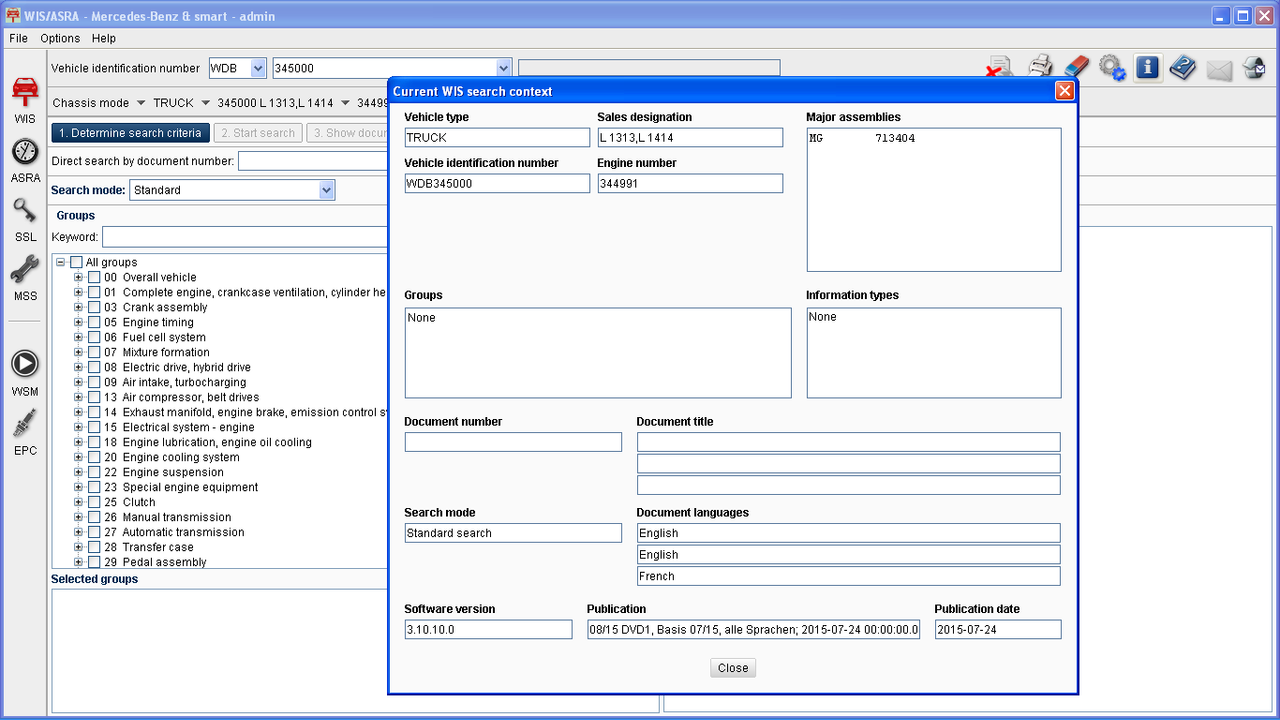Check the 26 Manual transmission checkbox

[94, 518]
